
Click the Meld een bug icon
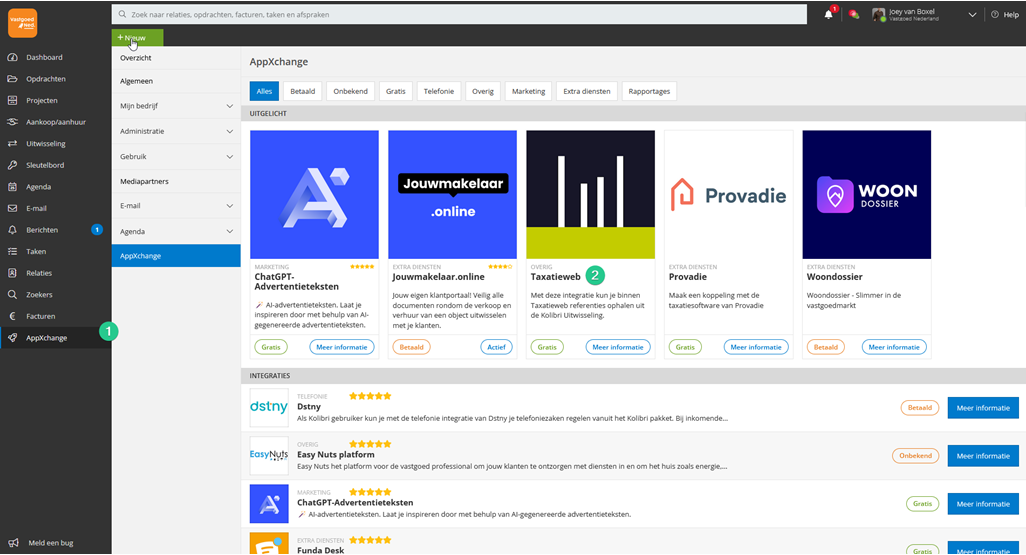click(12, 542)
